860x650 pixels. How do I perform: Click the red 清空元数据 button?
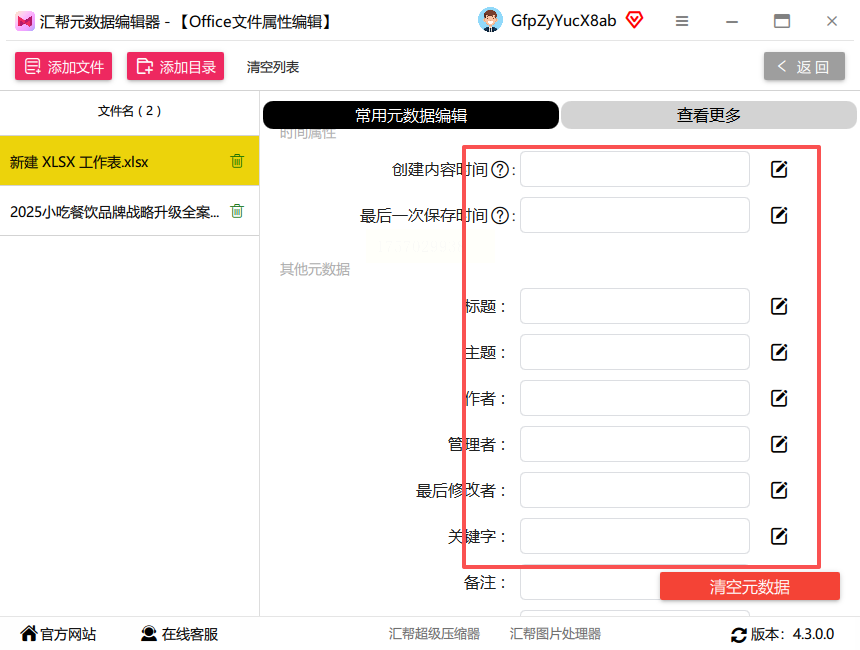coord(749,586)
